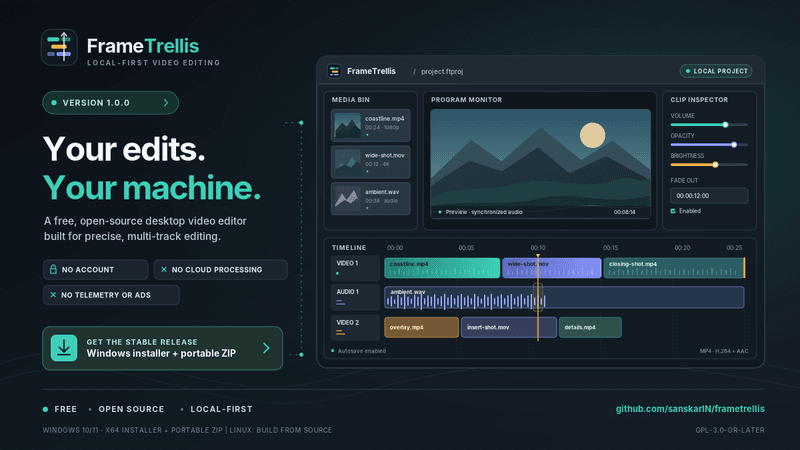The image size is (800, 450).
Task: Click the Video 1 track header
Action: coord(355,268)
